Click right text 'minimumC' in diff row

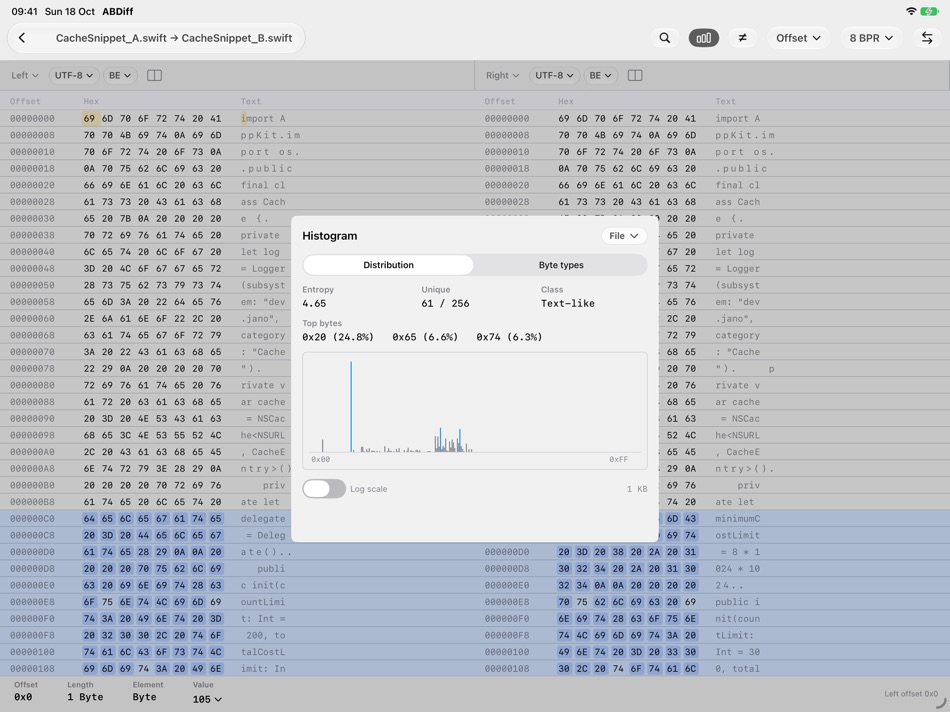click(737, 519)
